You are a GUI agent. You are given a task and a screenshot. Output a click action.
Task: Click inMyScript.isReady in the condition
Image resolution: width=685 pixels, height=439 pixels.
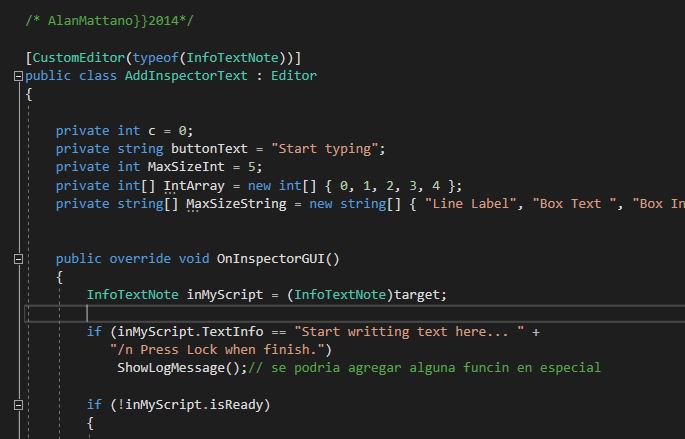tap(194, 404)
